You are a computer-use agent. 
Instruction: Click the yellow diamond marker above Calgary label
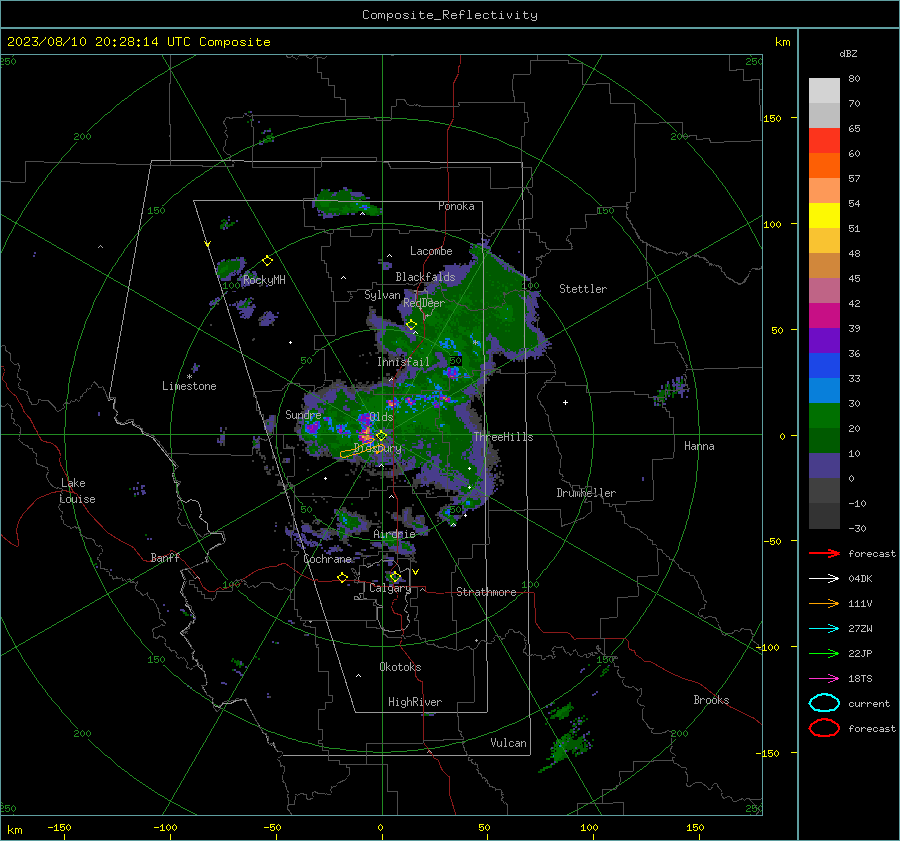coord(395,576)
